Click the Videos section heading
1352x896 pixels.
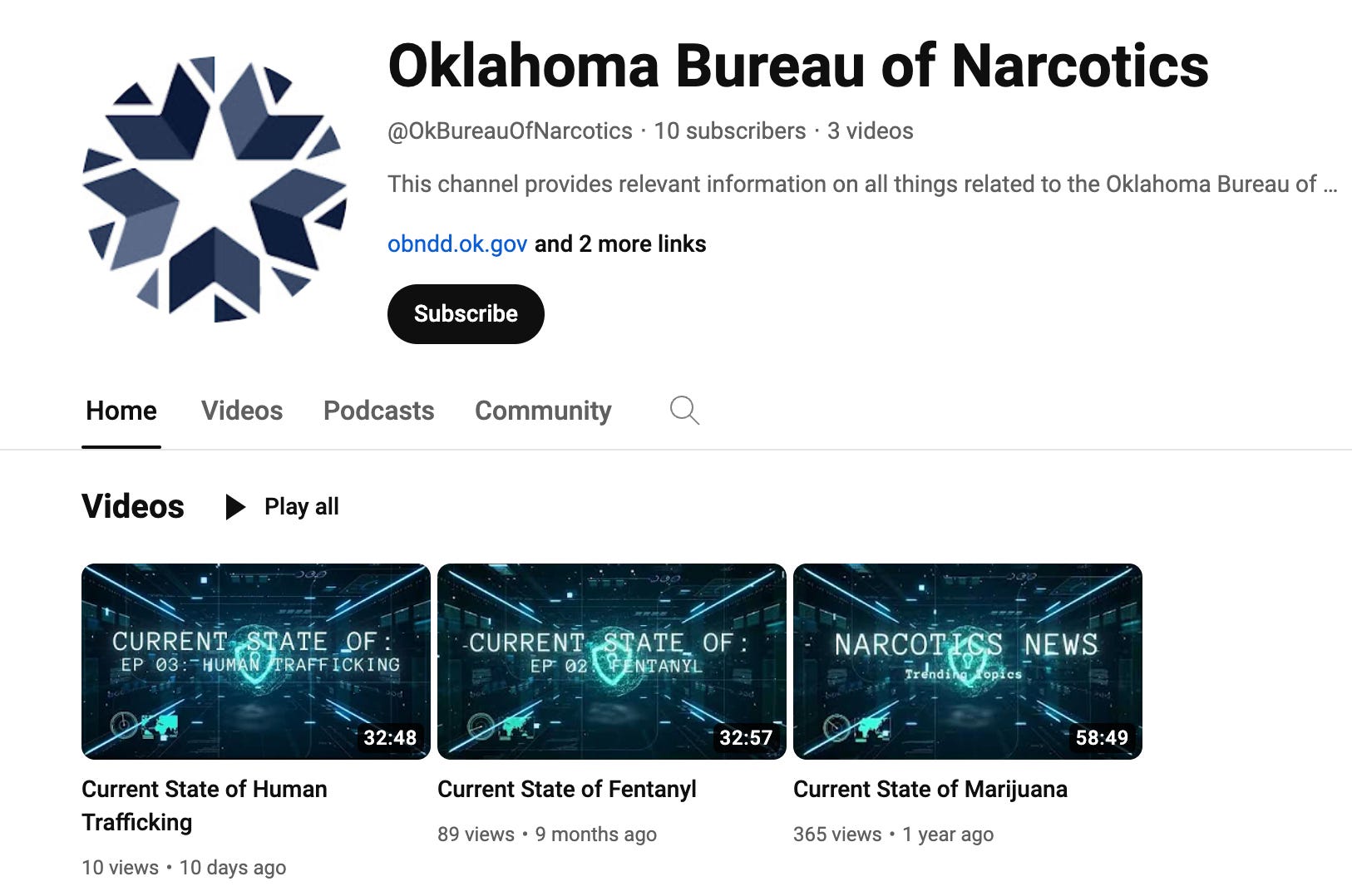(133, 506)
